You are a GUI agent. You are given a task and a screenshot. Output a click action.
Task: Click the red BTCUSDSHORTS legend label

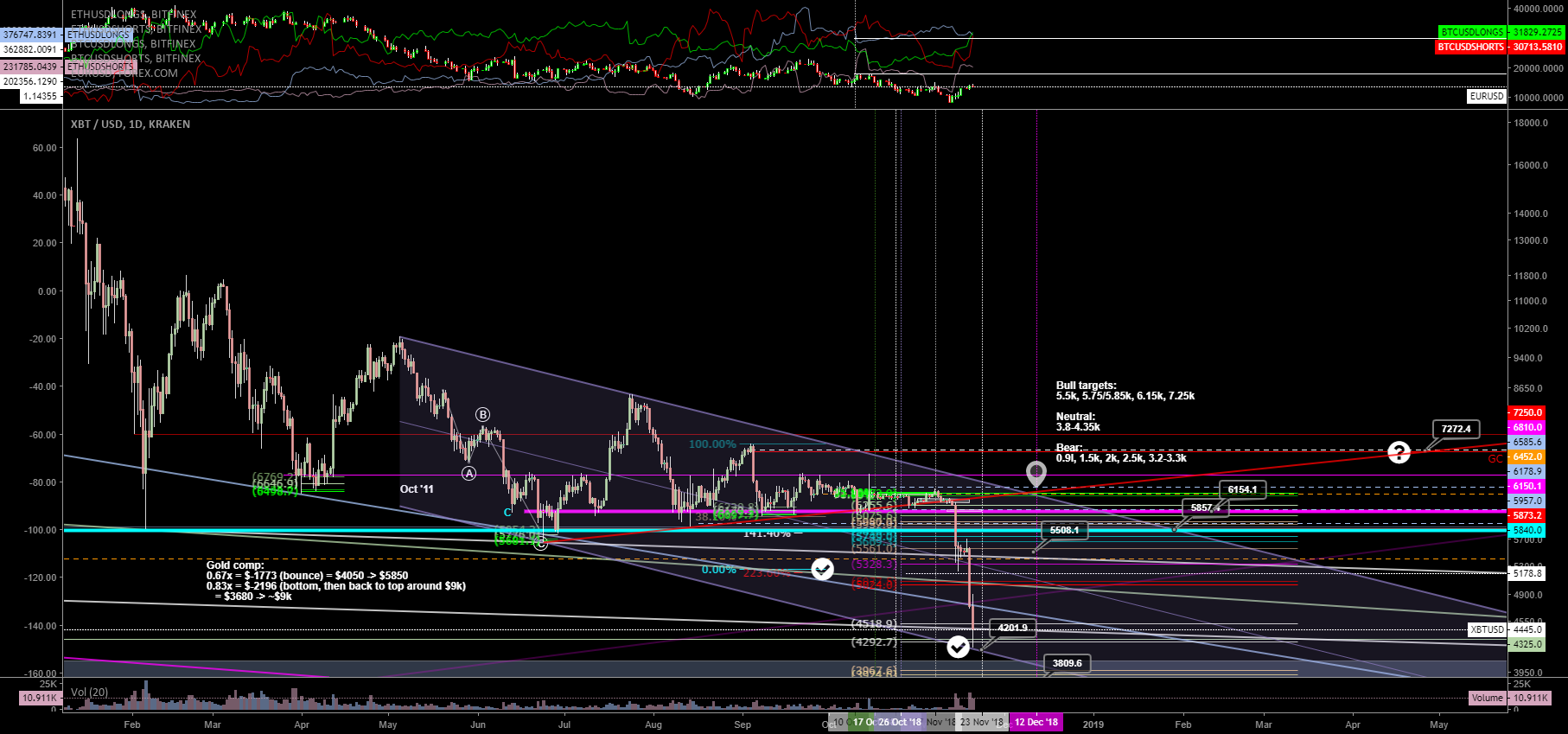(1470, 47)
